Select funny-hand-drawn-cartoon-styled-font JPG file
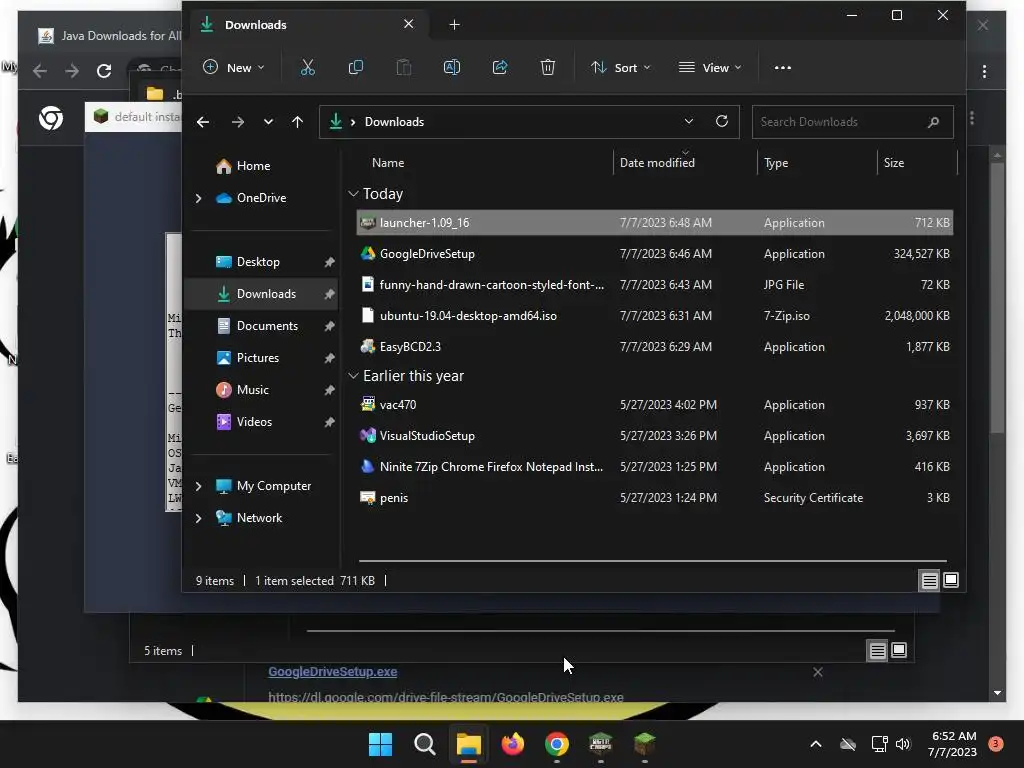Screen dimensions: 1024x768 tap(654, 285)
